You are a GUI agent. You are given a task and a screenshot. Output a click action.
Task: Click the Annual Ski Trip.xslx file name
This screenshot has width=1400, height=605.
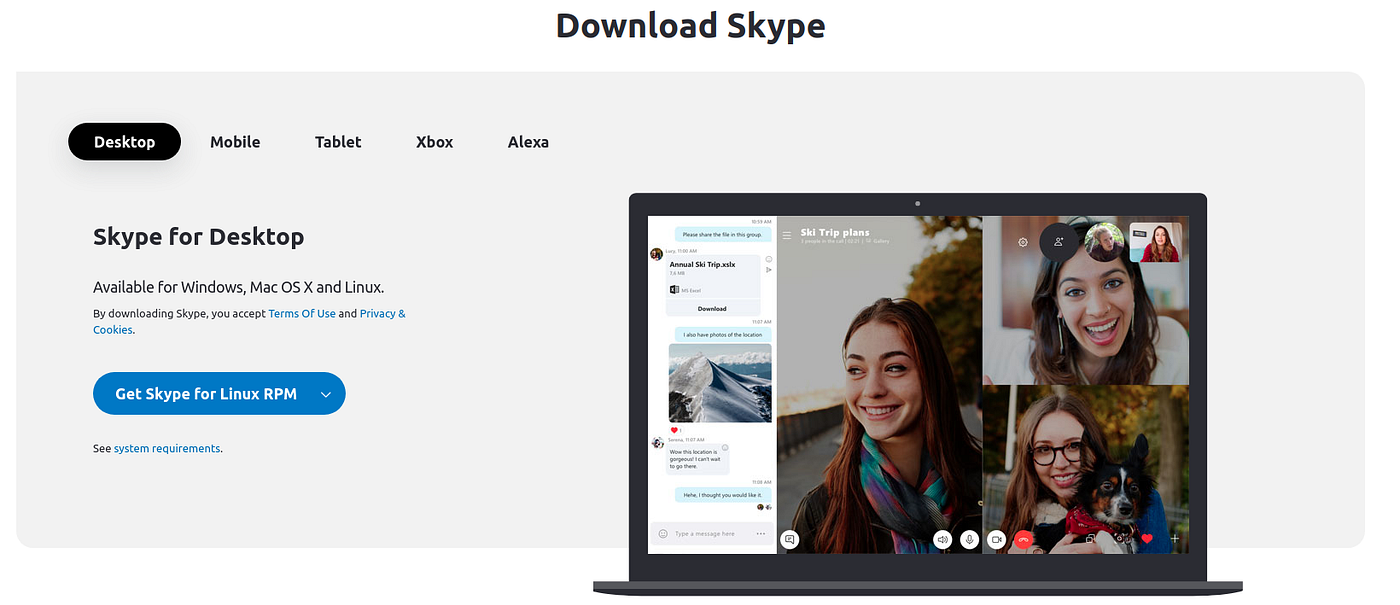[x=703, y=264]
